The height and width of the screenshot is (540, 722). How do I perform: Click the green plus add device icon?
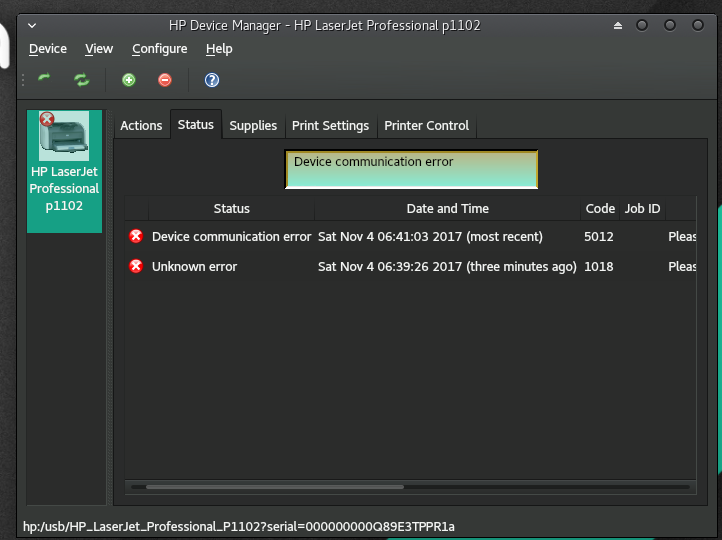coord(128,80)
